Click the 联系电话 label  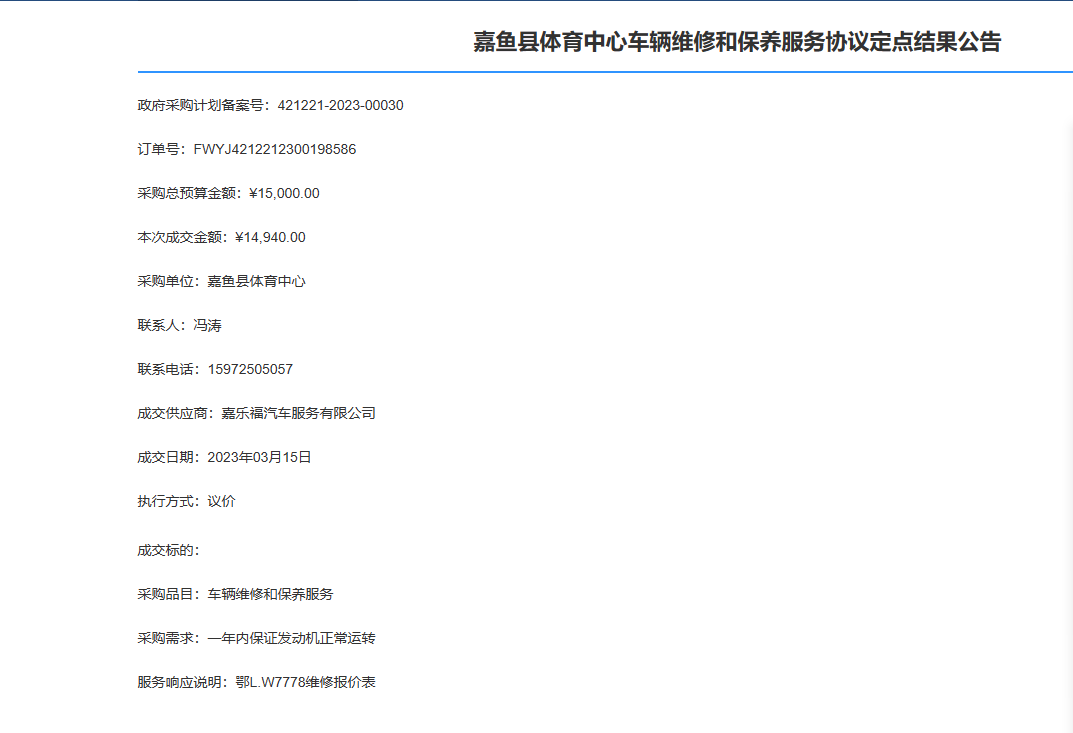169,370
